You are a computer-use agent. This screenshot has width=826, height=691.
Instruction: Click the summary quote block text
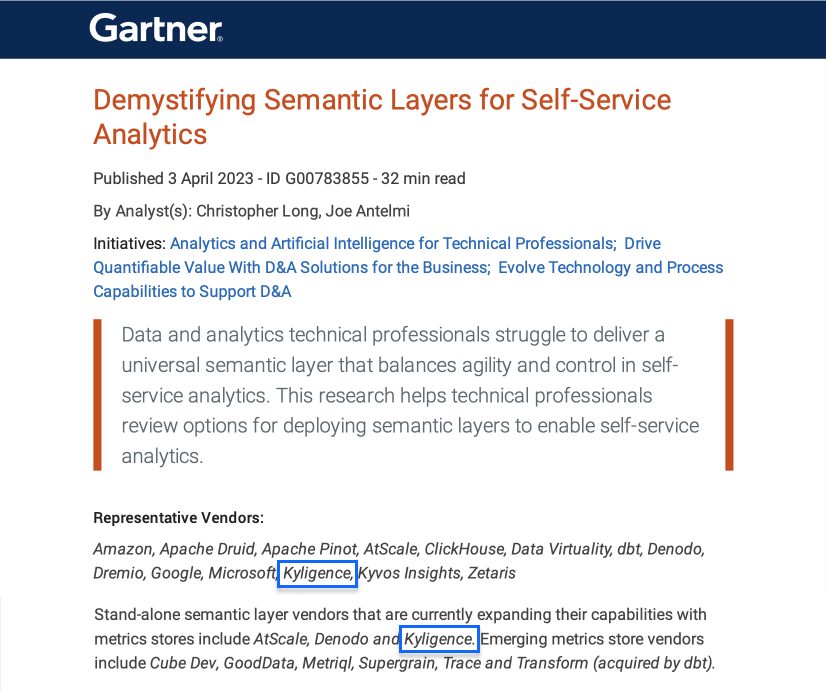tap(410, 395)
